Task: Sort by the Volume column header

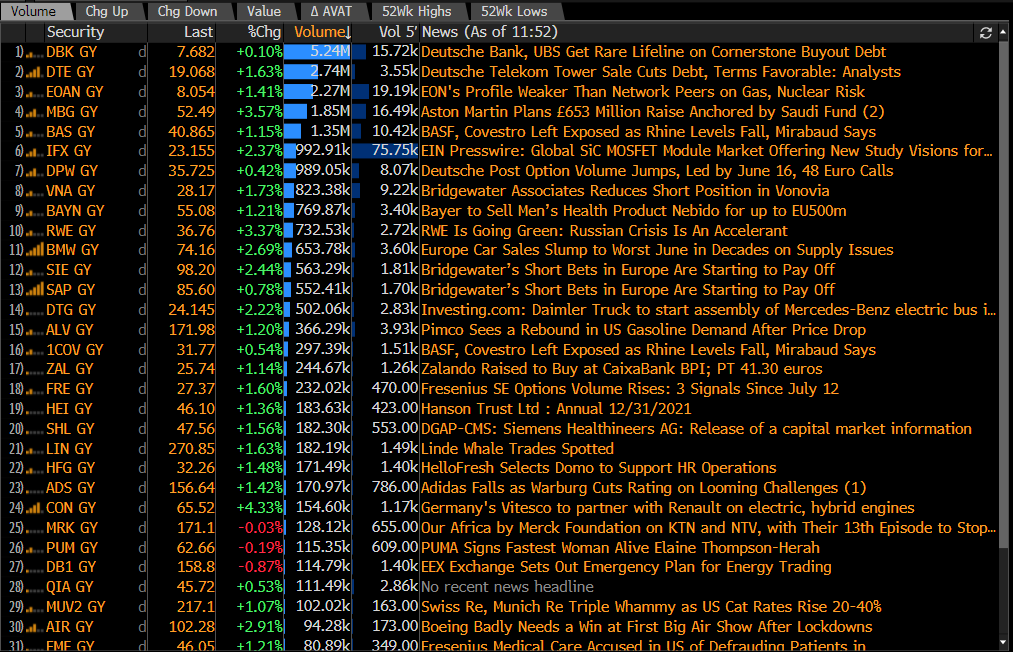Action: [322, 32]
